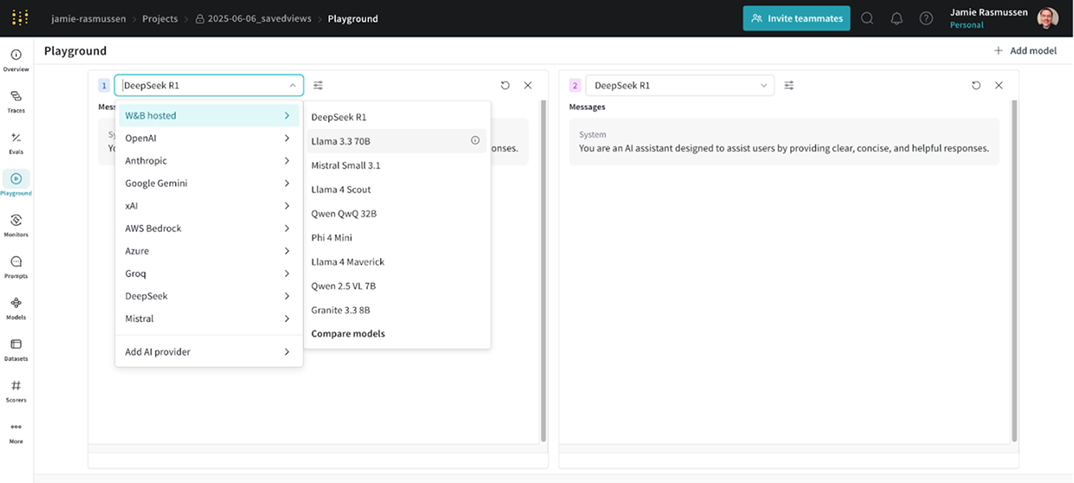Expand the Anthropic provider submenu
The width and height of the screenshot is (1074, 483).
209,161
